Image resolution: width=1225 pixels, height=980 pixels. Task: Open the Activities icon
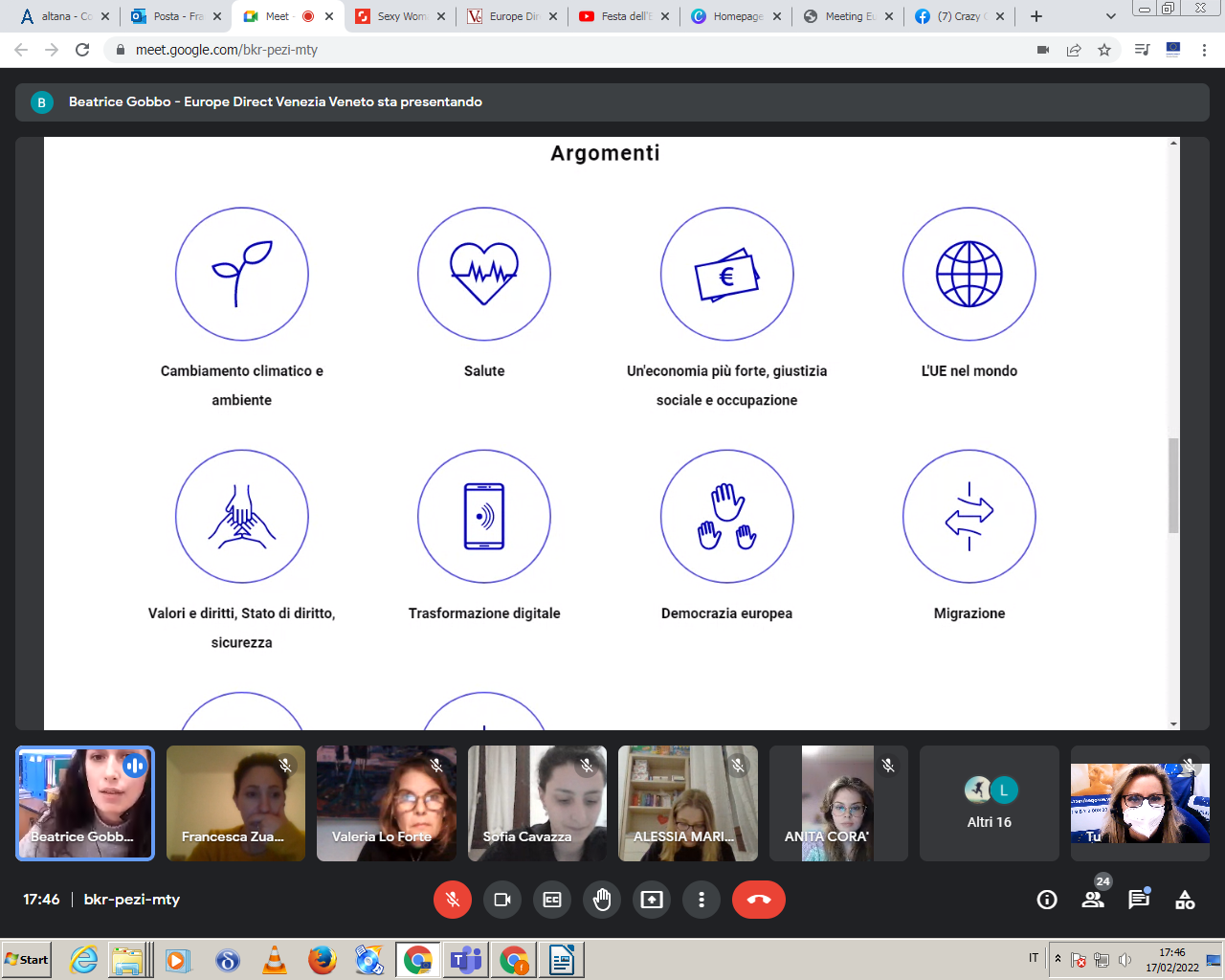click(1185, 900)
